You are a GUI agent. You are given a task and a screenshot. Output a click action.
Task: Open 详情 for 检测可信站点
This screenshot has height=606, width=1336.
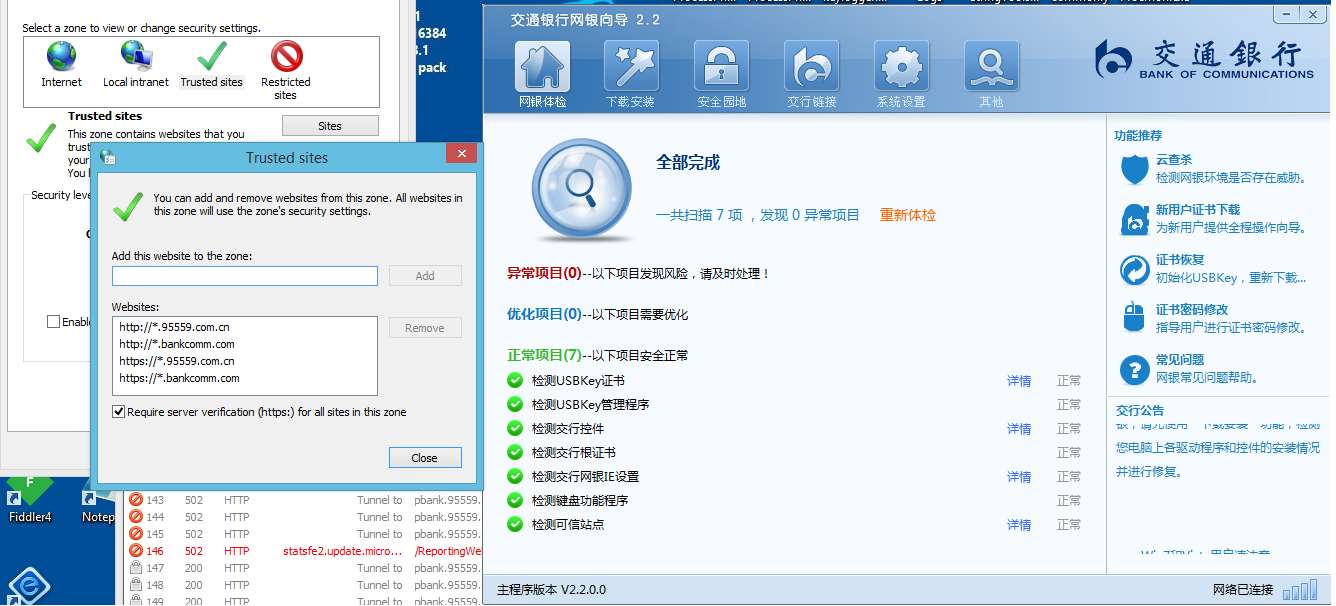(1019, 525)
